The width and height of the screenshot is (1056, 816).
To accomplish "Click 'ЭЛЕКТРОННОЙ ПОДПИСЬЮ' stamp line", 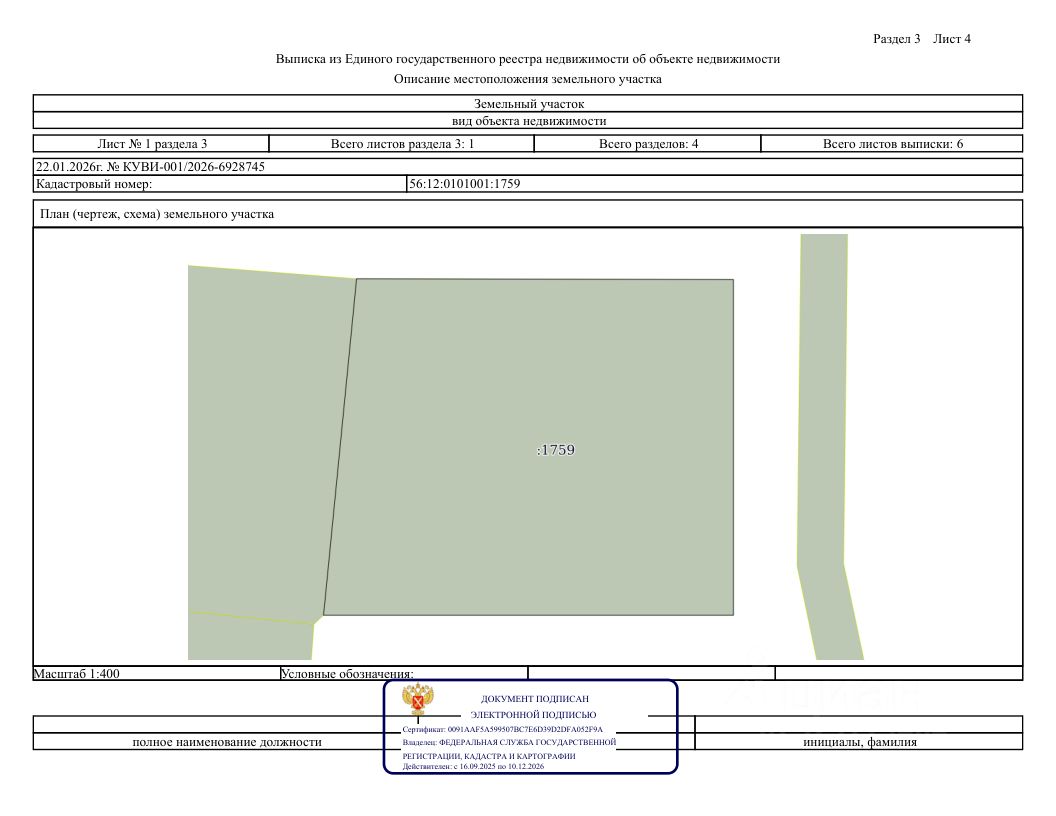I will (533, 715).
